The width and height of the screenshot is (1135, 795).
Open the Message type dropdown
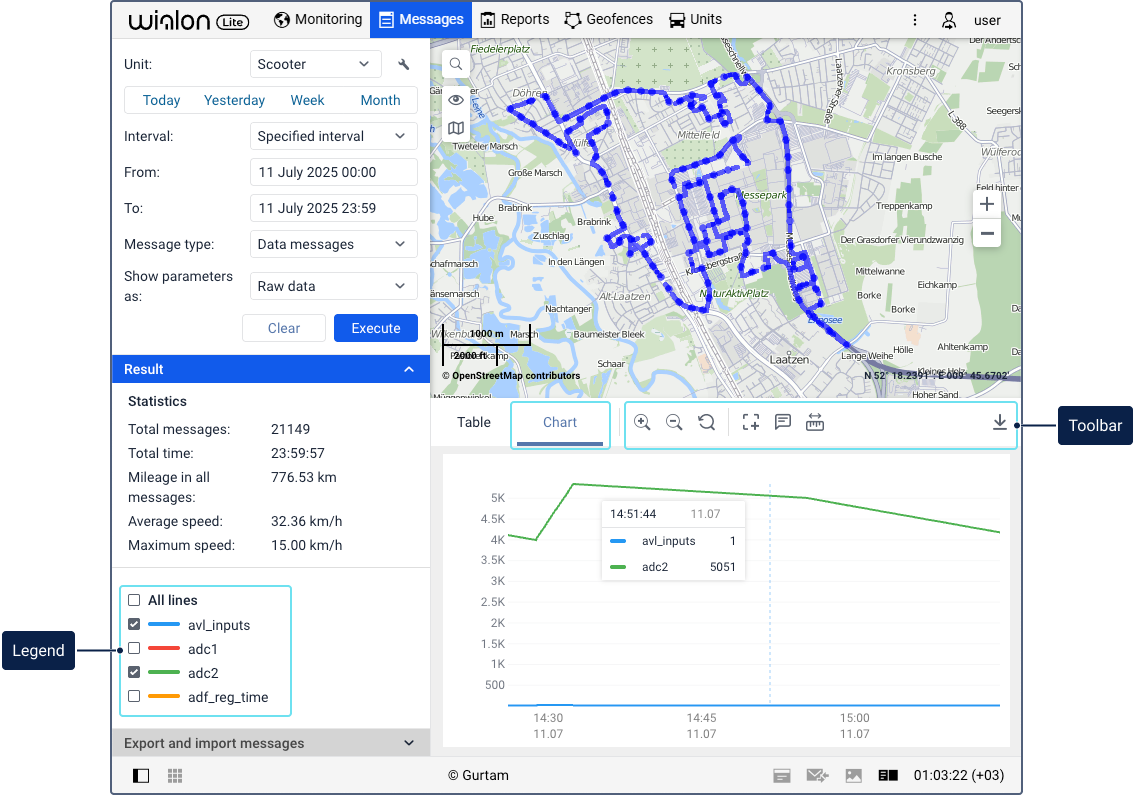click(x=334, y=244)
